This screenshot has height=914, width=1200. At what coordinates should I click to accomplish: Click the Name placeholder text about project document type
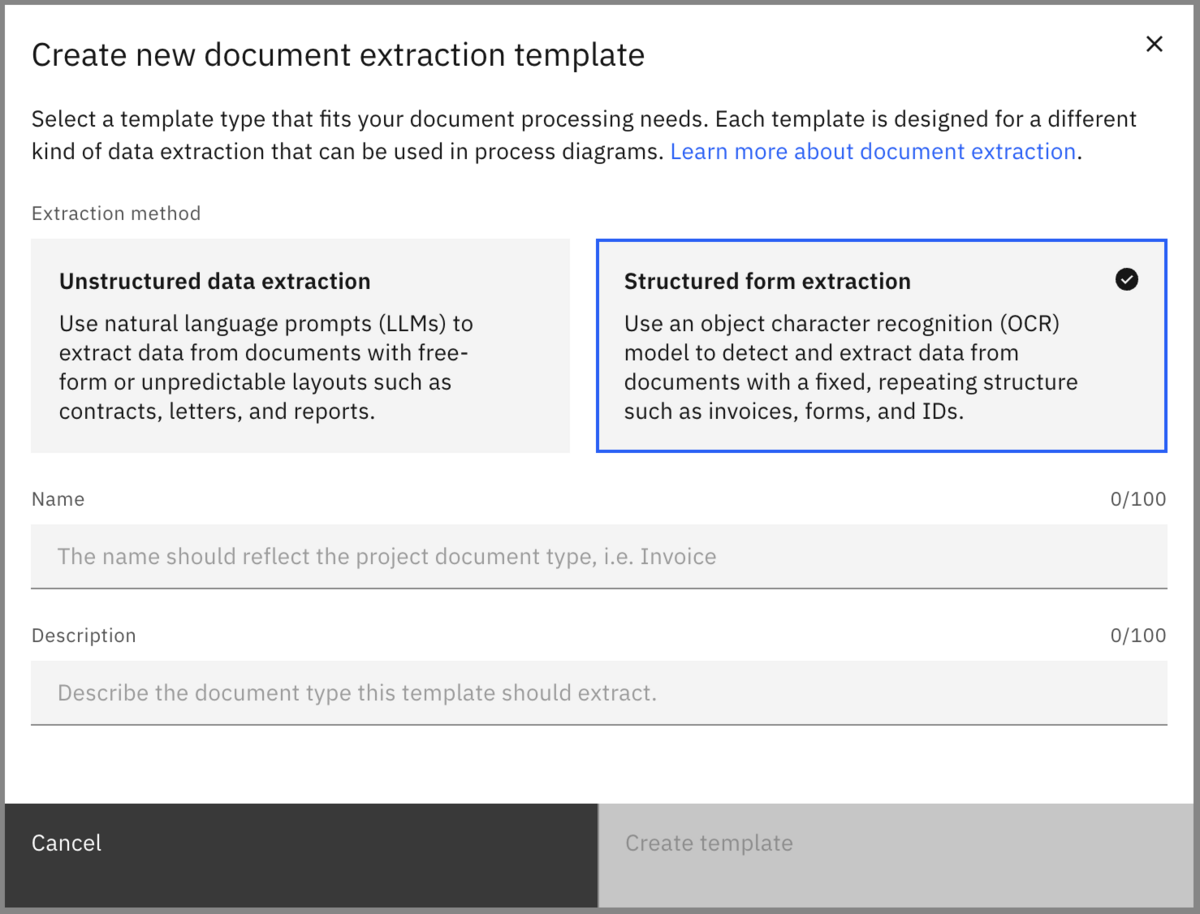point(387,556)
